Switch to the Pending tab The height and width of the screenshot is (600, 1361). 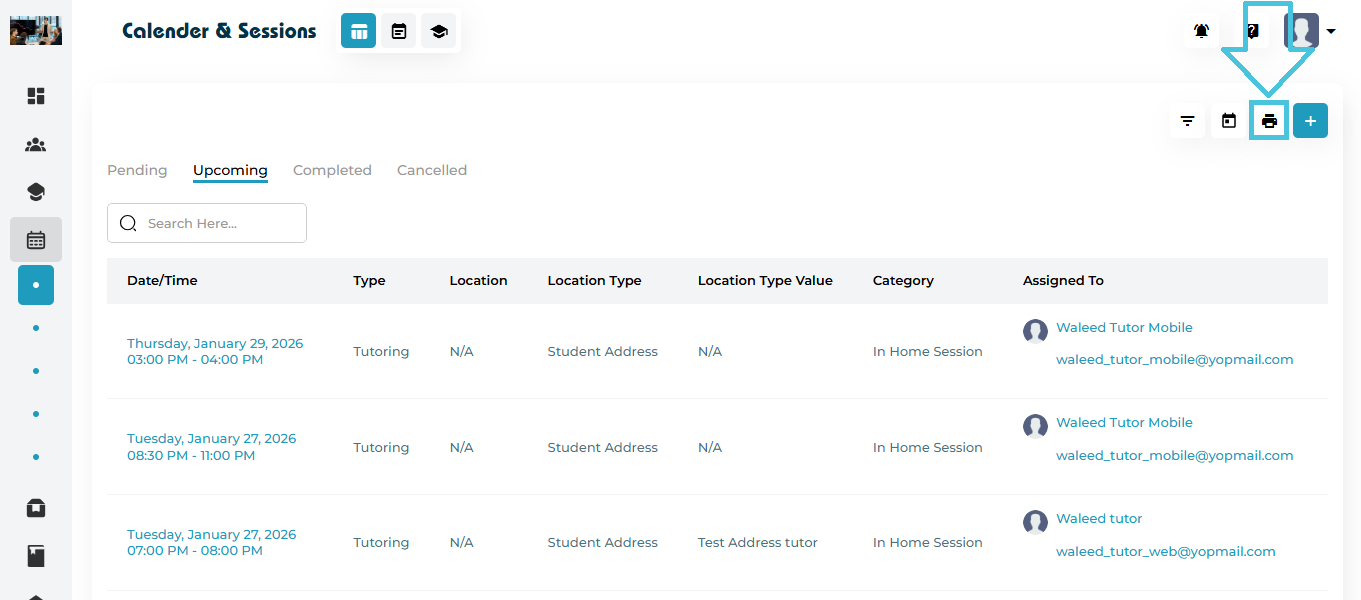[x=137, y=170]
